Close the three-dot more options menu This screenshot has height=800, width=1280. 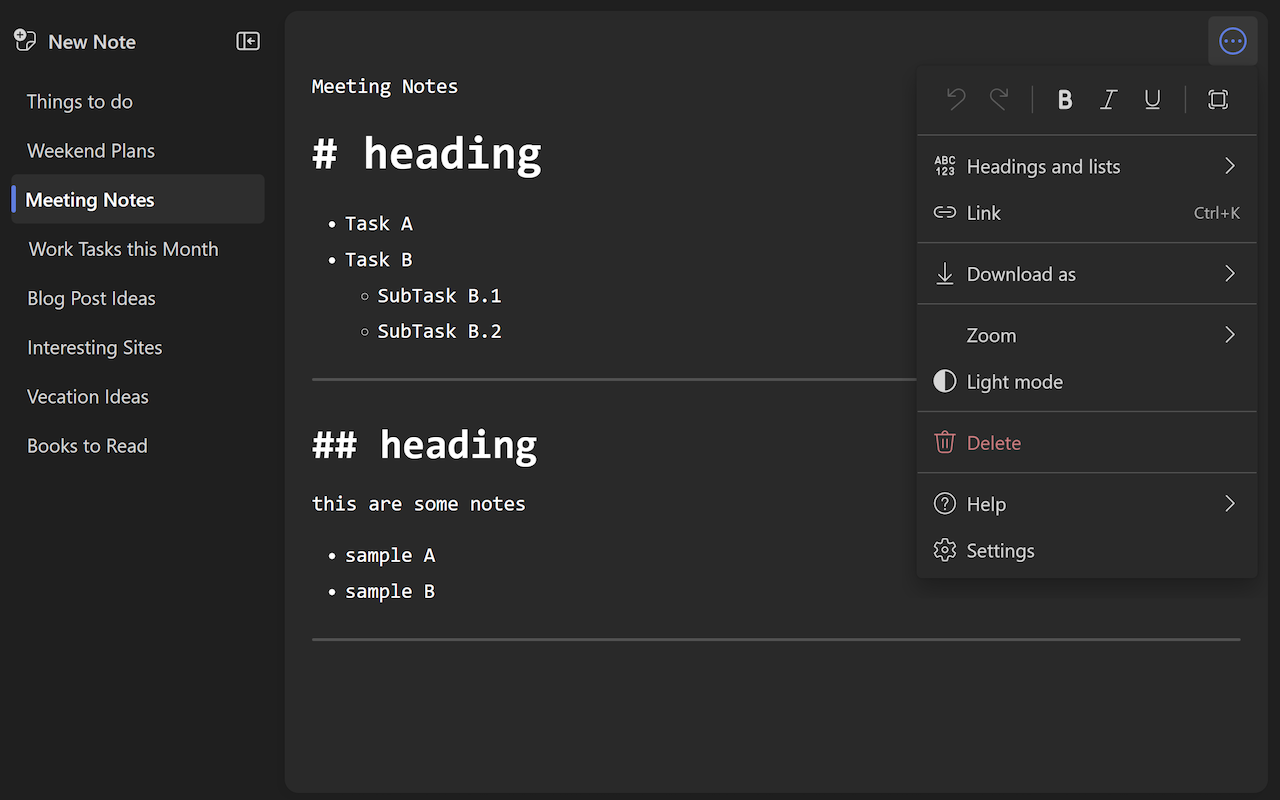pos(1232,42)
